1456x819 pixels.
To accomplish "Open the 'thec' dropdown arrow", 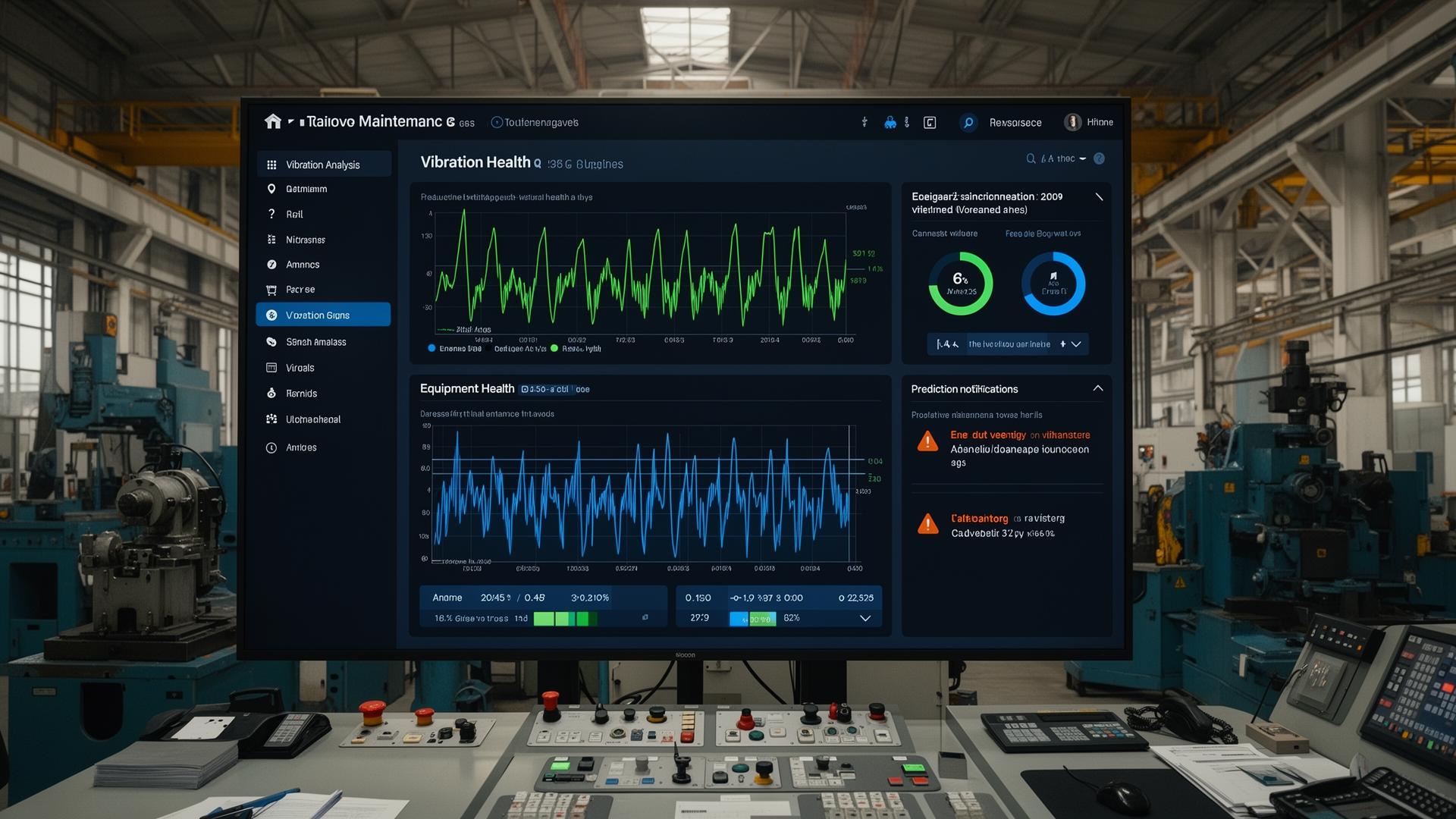I will (x=1082, y=158).
